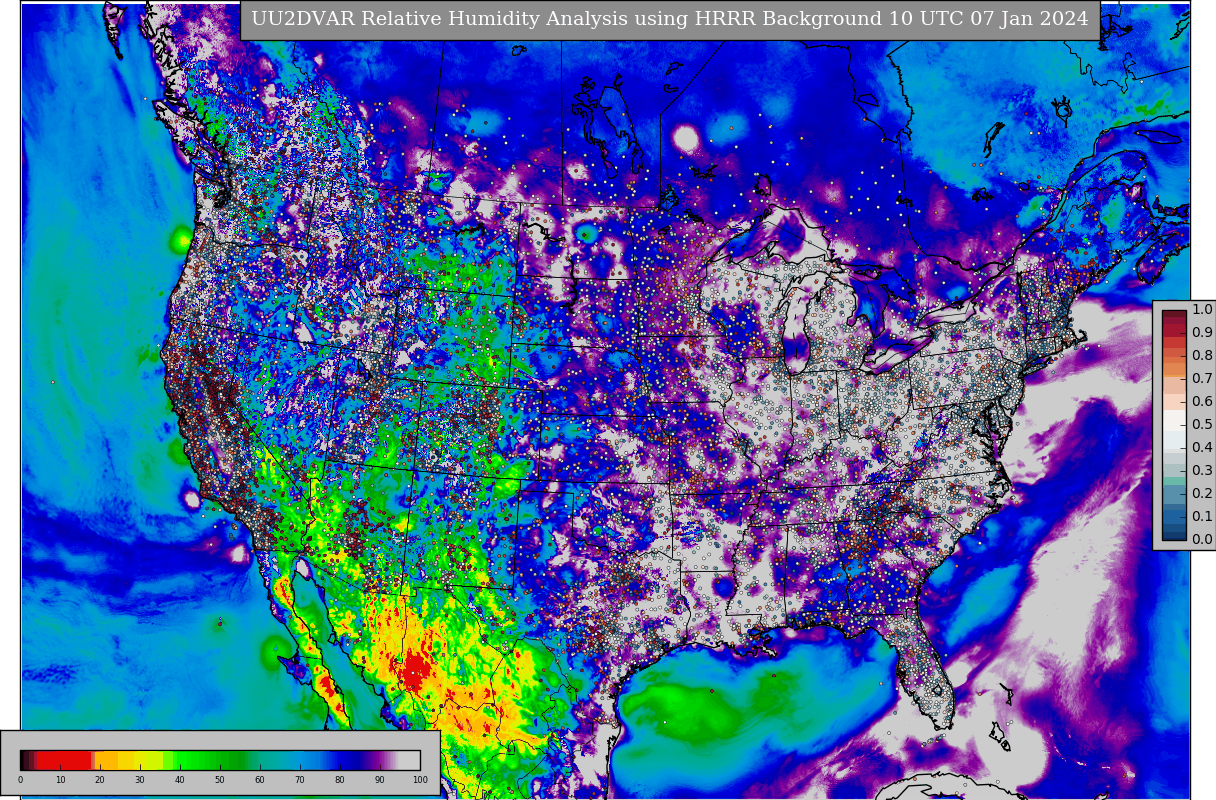Pick the navy bottom swatch of vertical colorbar

click(x=1174, y=535)
